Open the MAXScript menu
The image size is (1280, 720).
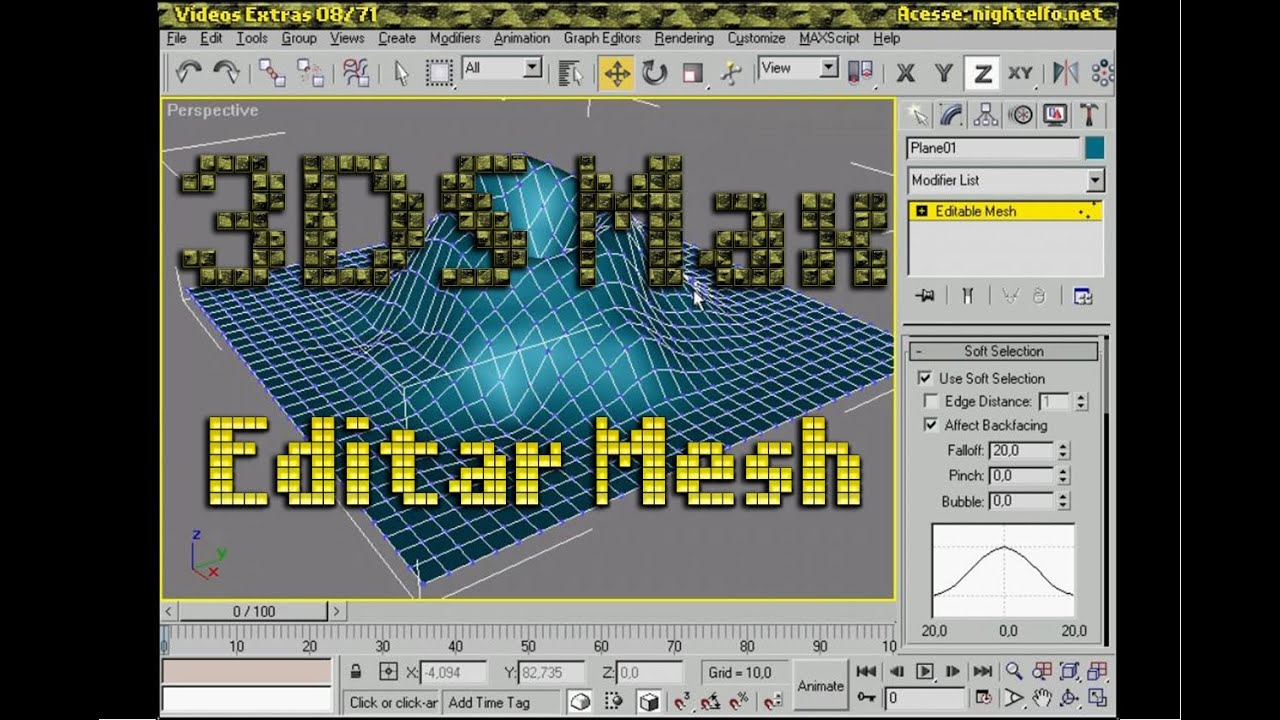point(829,38)
